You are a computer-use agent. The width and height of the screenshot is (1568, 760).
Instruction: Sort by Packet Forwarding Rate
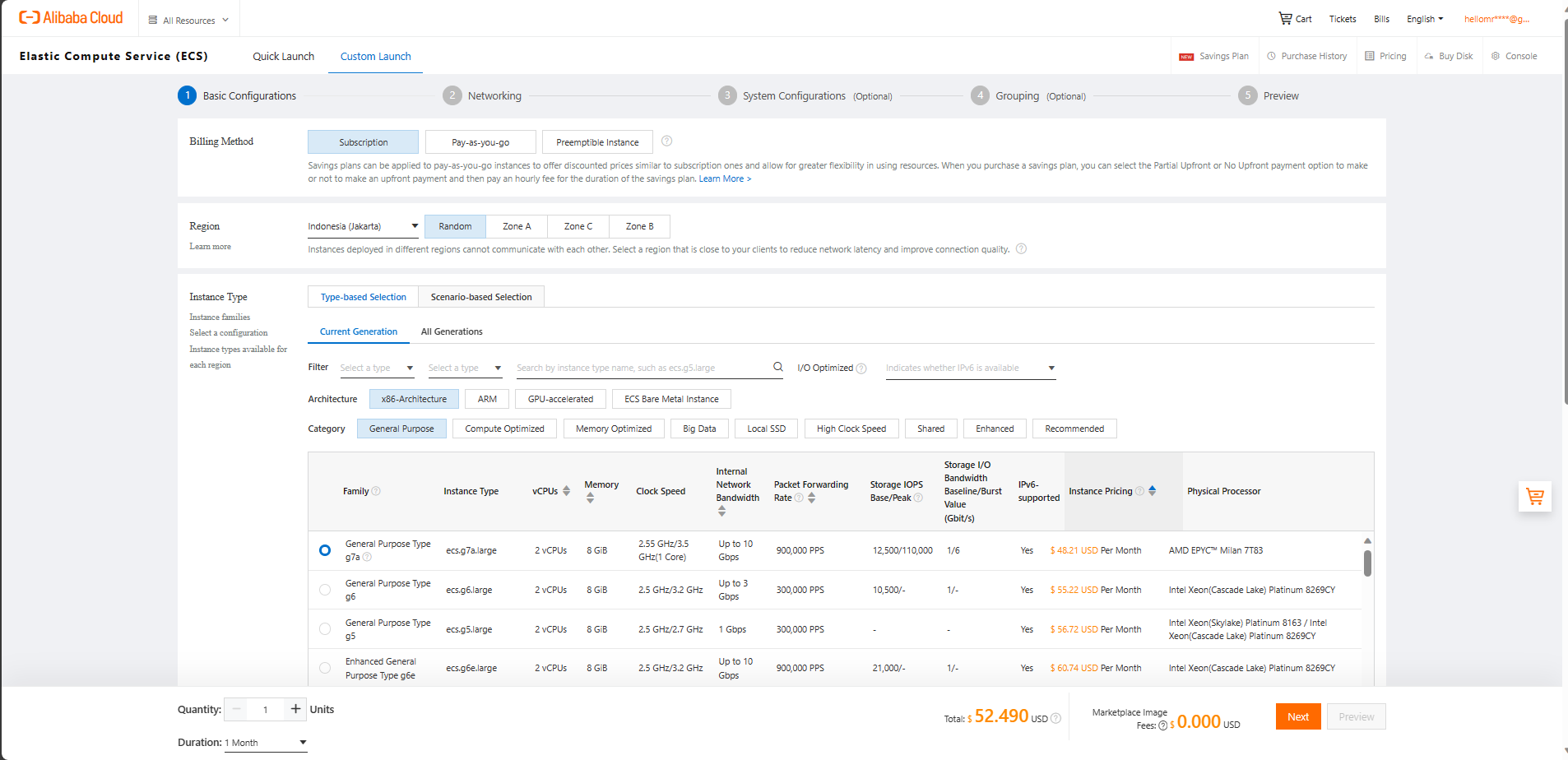[x=811, y=498]
